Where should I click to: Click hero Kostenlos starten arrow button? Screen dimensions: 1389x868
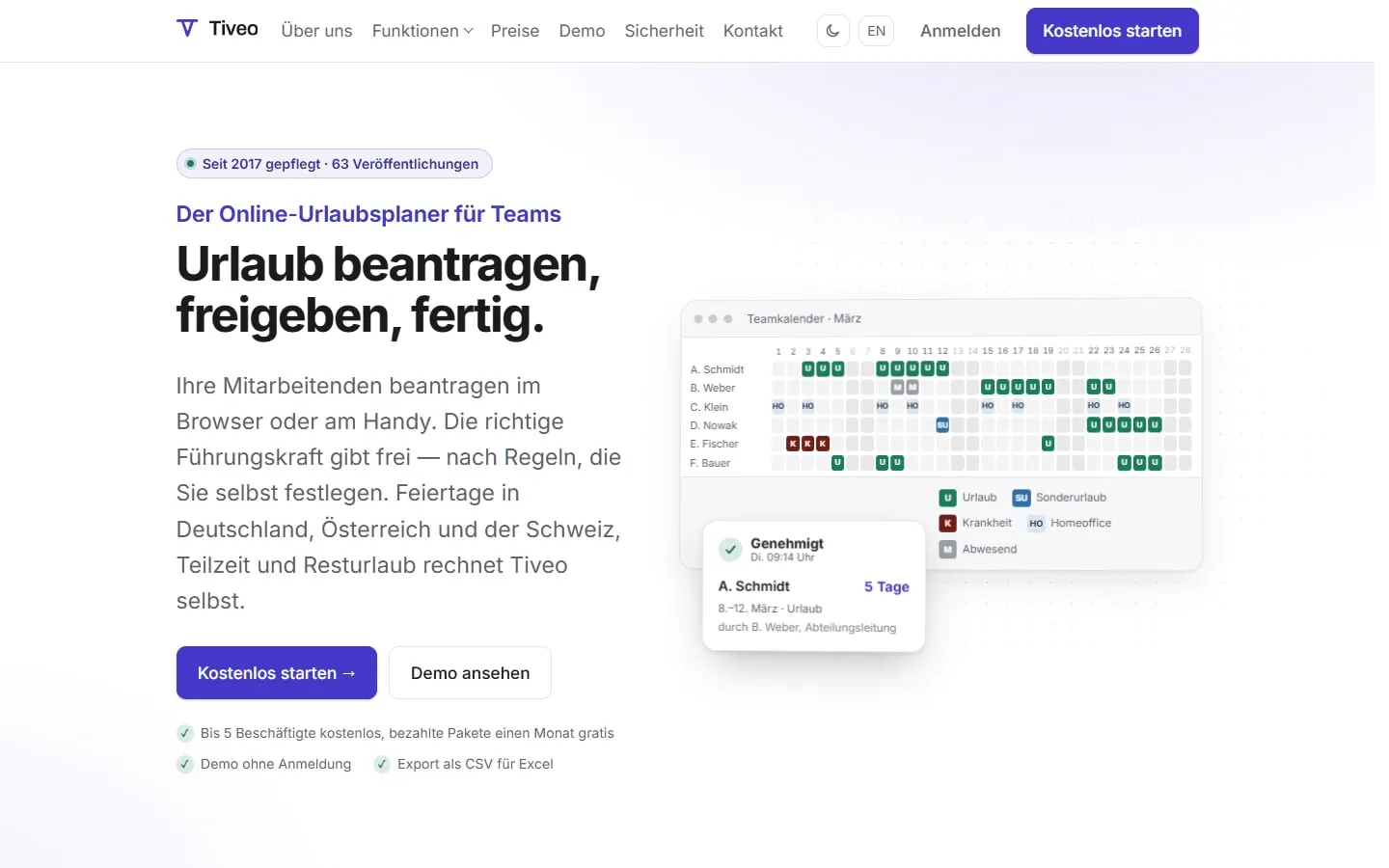(277, 672)
